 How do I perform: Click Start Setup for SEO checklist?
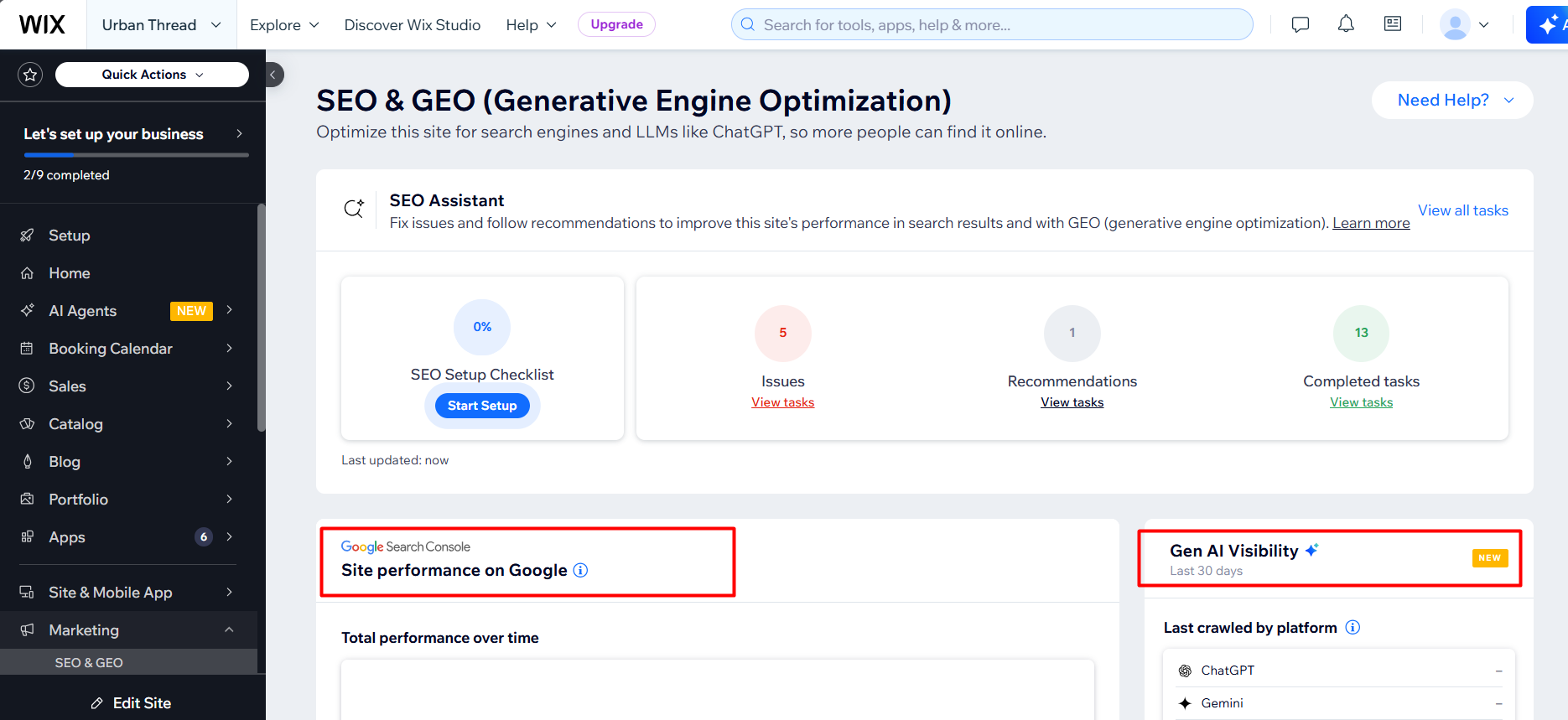tap(482, 406)
